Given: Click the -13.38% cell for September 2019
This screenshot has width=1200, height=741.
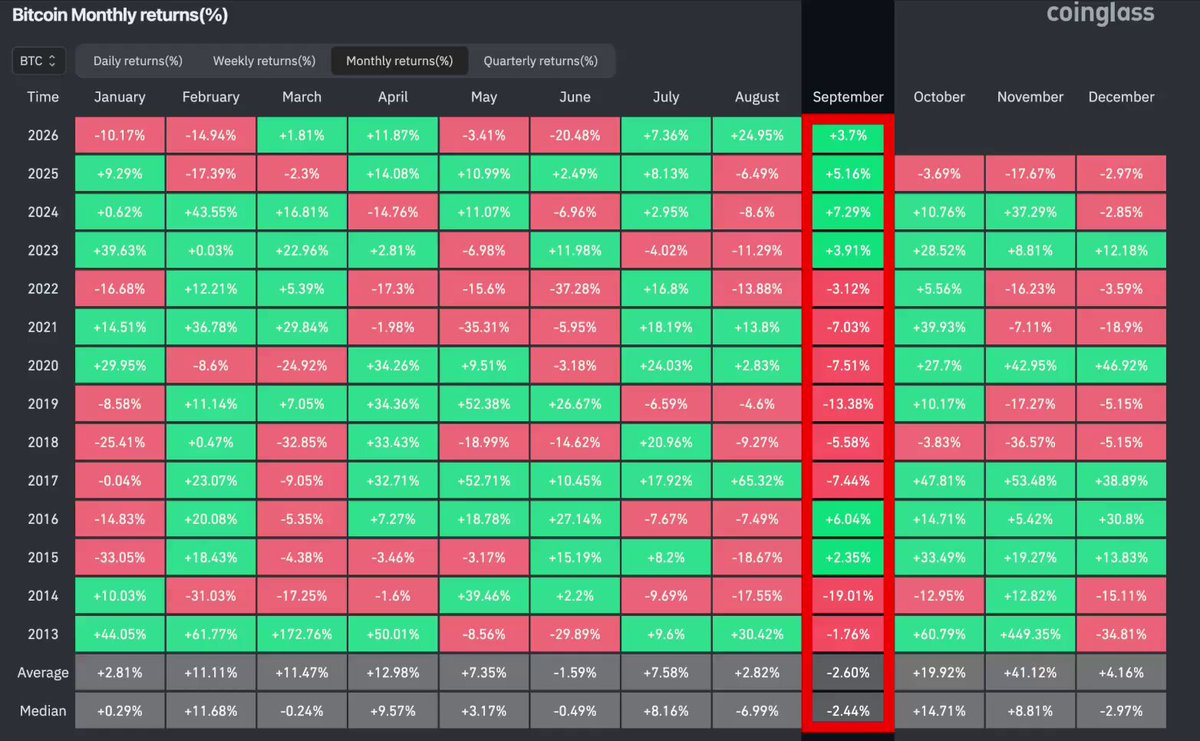Looking at the screenshot, I should (x=848, y=404).
